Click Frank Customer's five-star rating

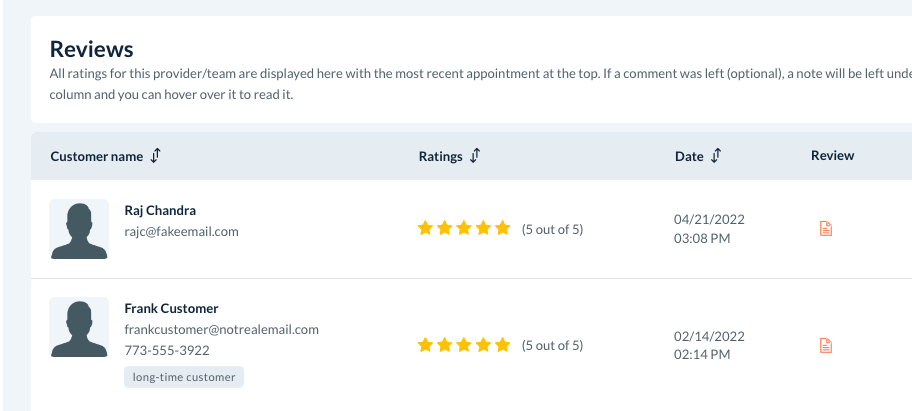point(464,346)
